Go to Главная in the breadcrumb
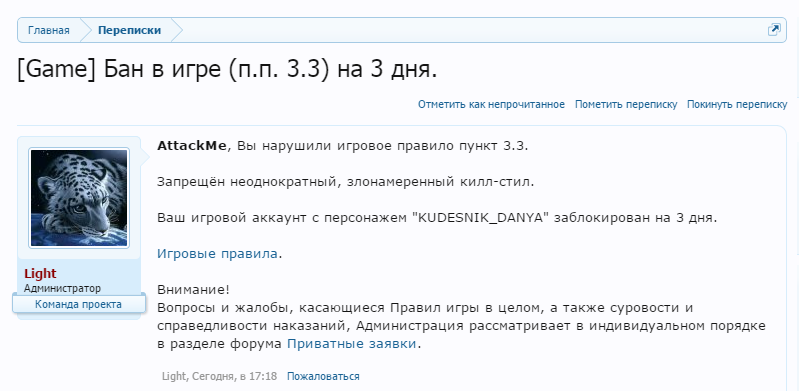799x391 pixels. [48, 30]
